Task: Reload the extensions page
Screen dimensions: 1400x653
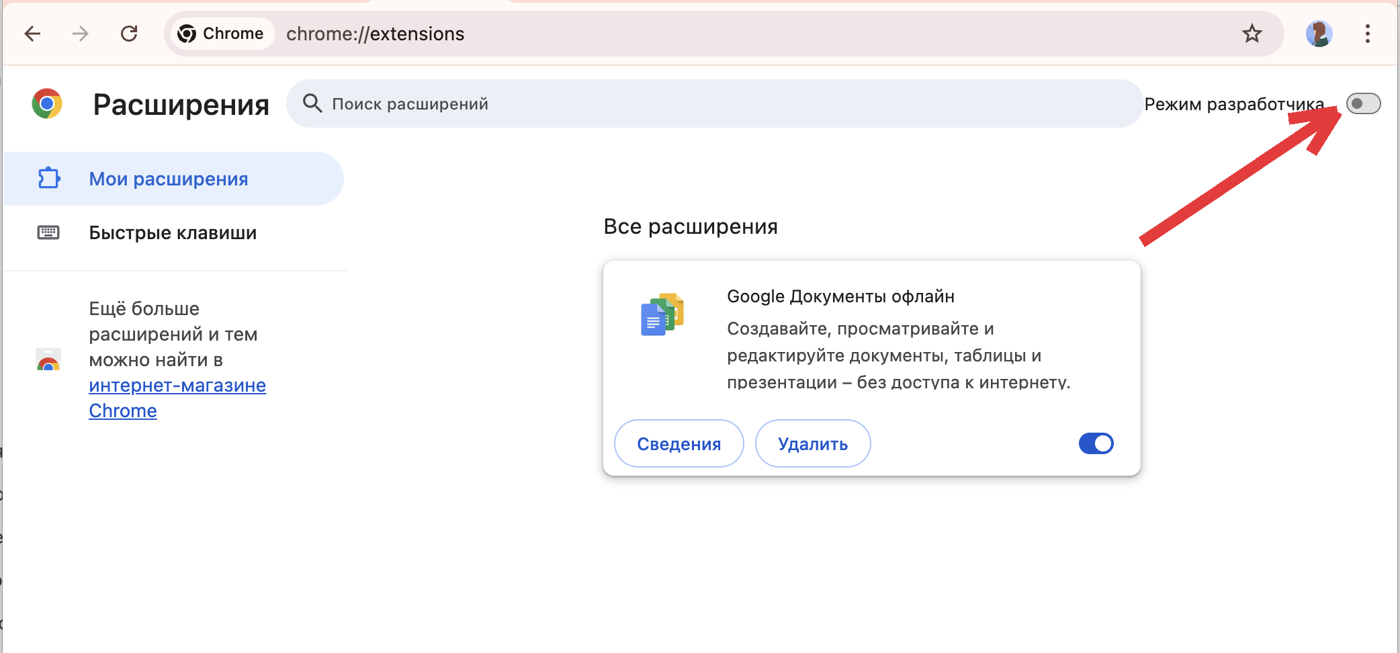Action: point(129,34)
